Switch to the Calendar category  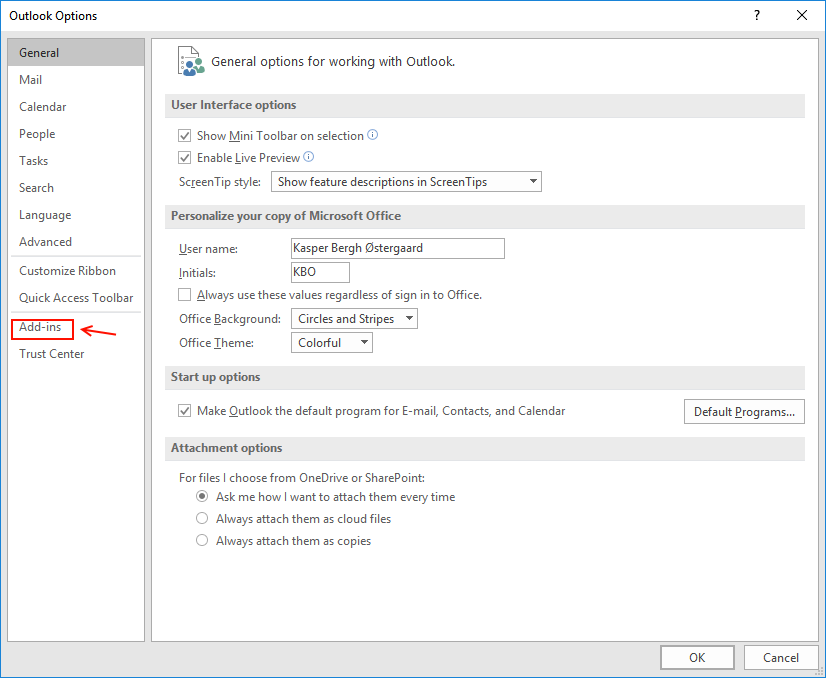[76, 107]
